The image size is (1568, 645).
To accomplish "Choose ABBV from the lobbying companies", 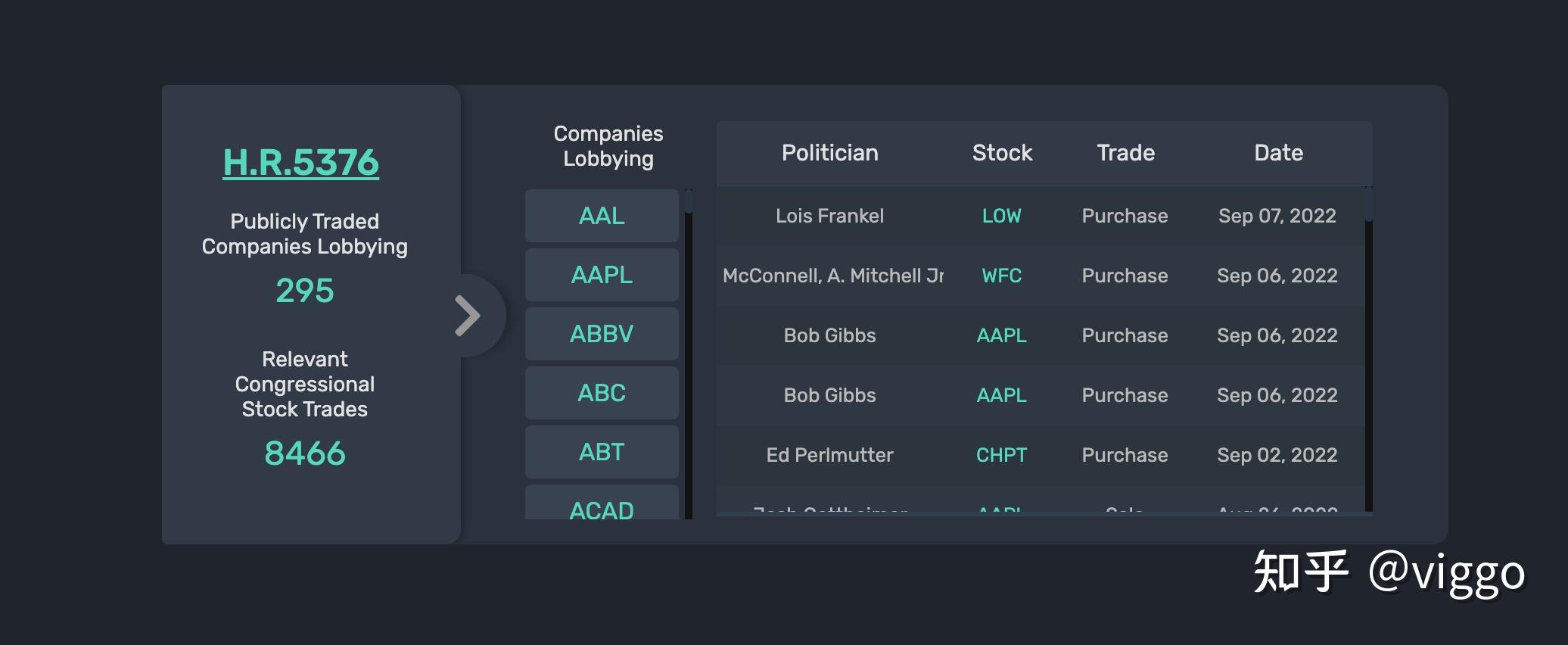I will click(602, 334).
